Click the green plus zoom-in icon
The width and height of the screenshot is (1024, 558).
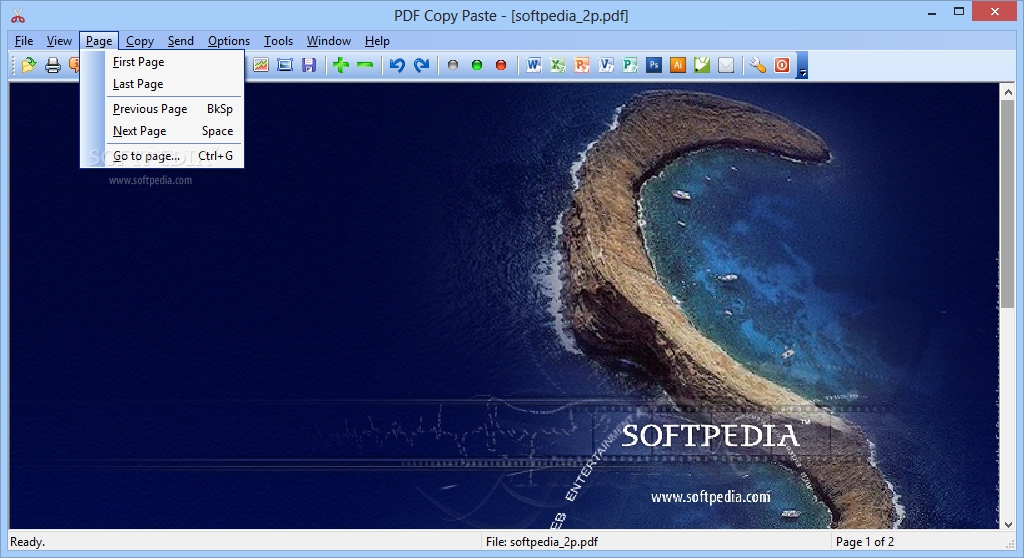coord(341,65)
